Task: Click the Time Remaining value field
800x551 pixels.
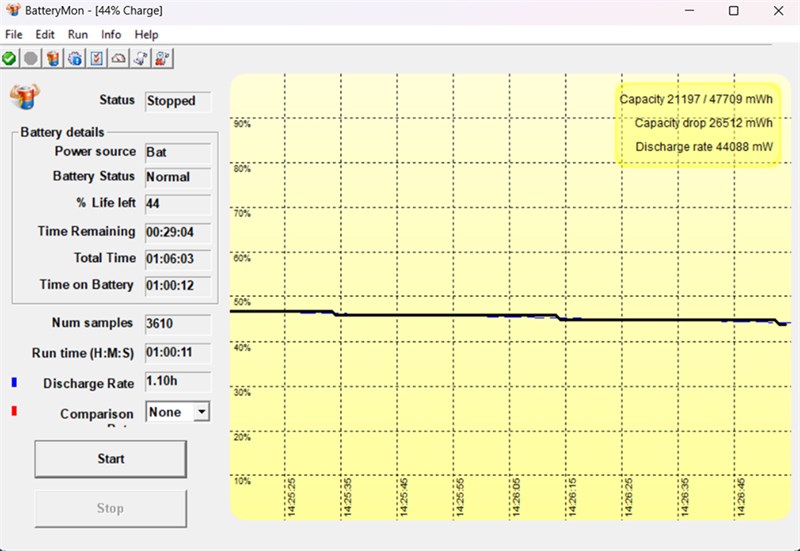Action: [178, 232]
